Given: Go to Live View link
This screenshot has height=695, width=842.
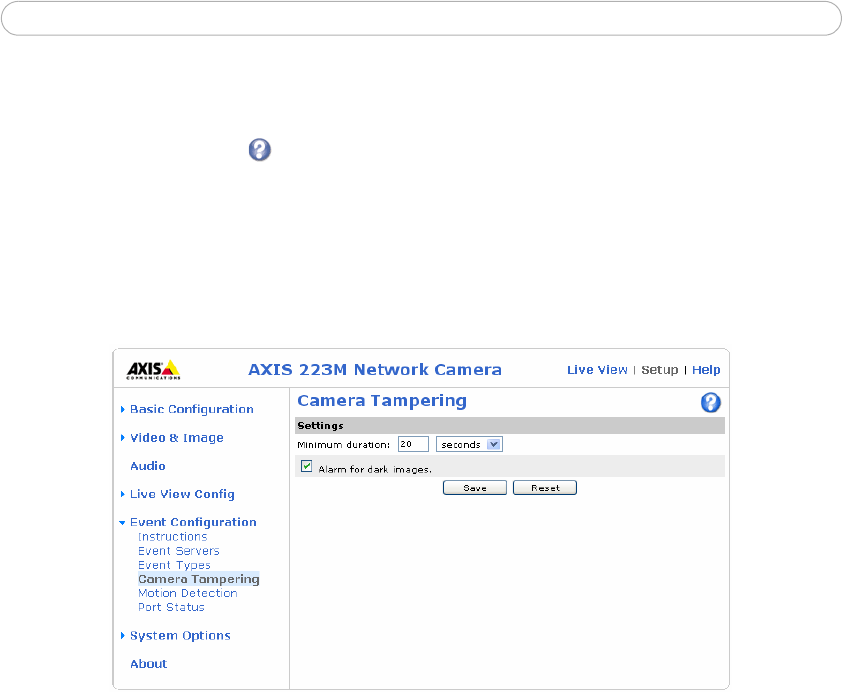Looking at the screenshot, I should [x=597, y=370].
